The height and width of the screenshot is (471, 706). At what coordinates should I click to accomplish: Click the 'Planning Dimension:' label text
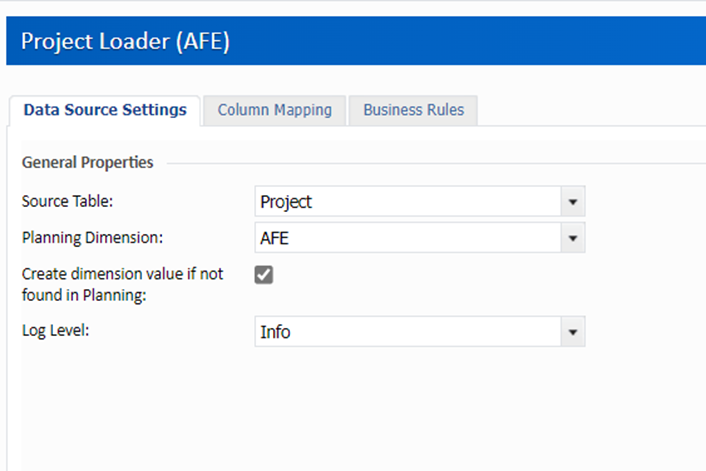coord(92,238)
